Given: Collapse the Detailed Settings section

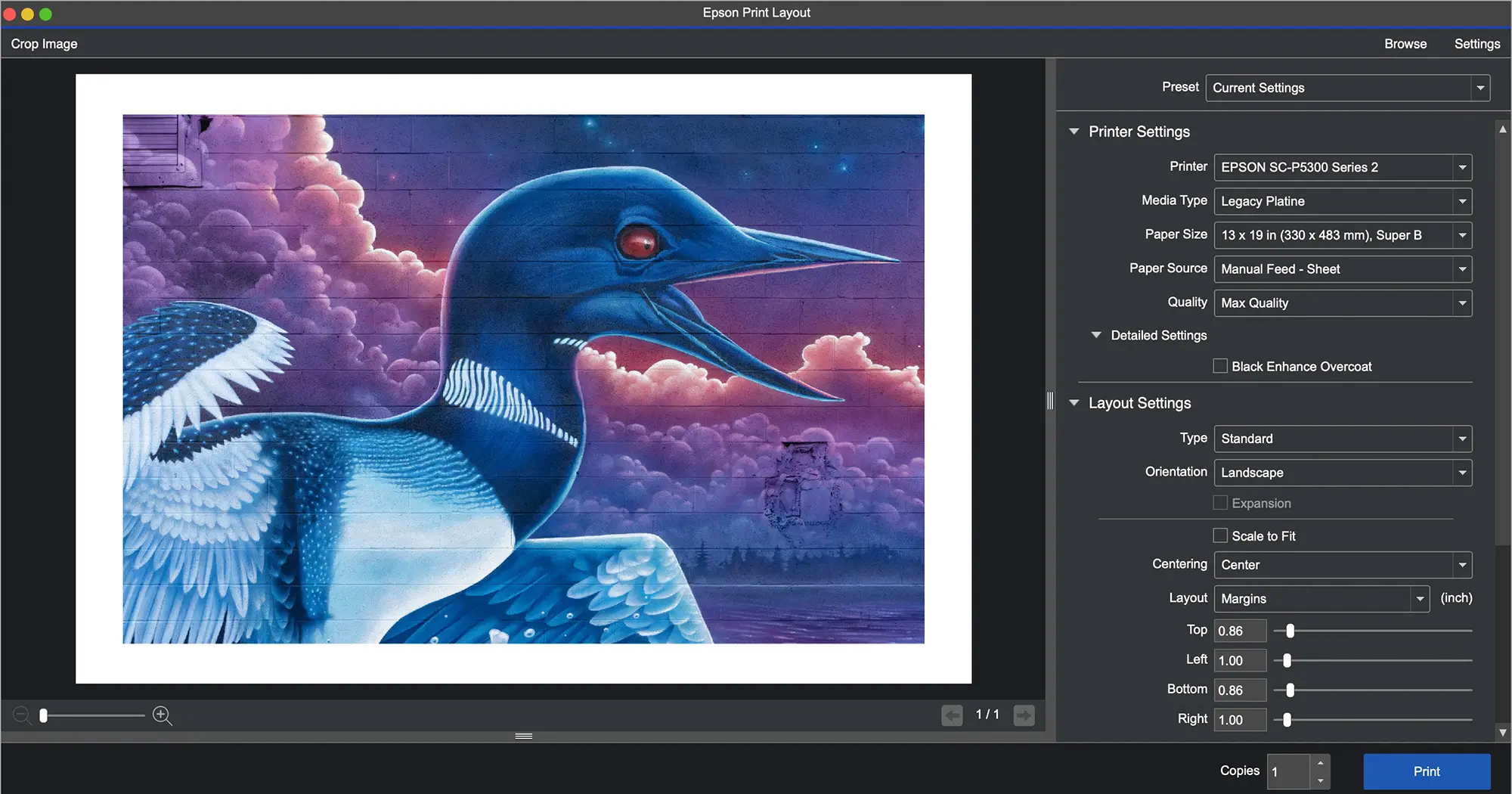Looking at the screenshot, I should tap(1096, 335).
